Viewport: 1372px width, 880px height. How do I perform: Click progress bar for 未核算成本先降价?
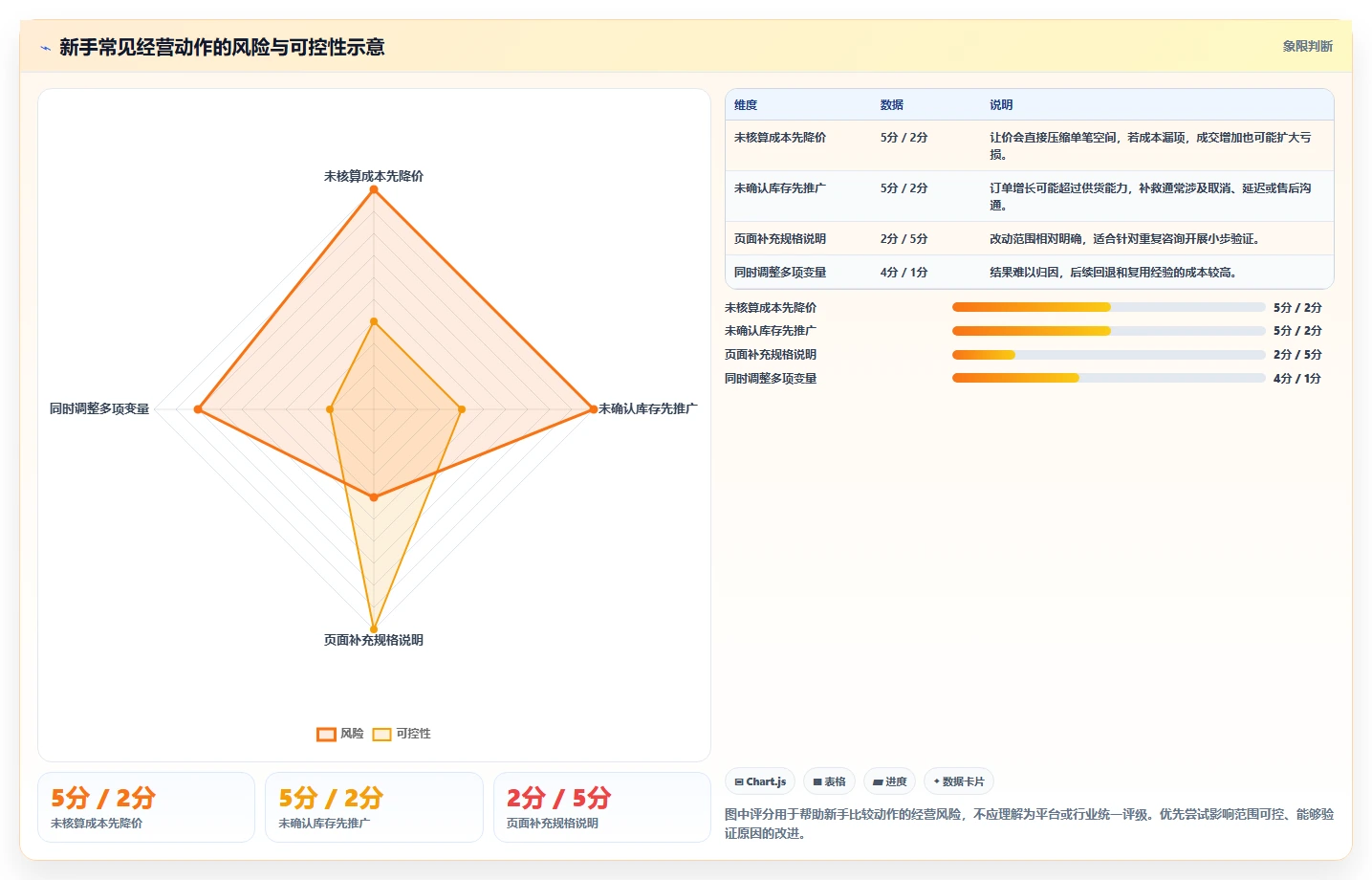pos(1109,307)
